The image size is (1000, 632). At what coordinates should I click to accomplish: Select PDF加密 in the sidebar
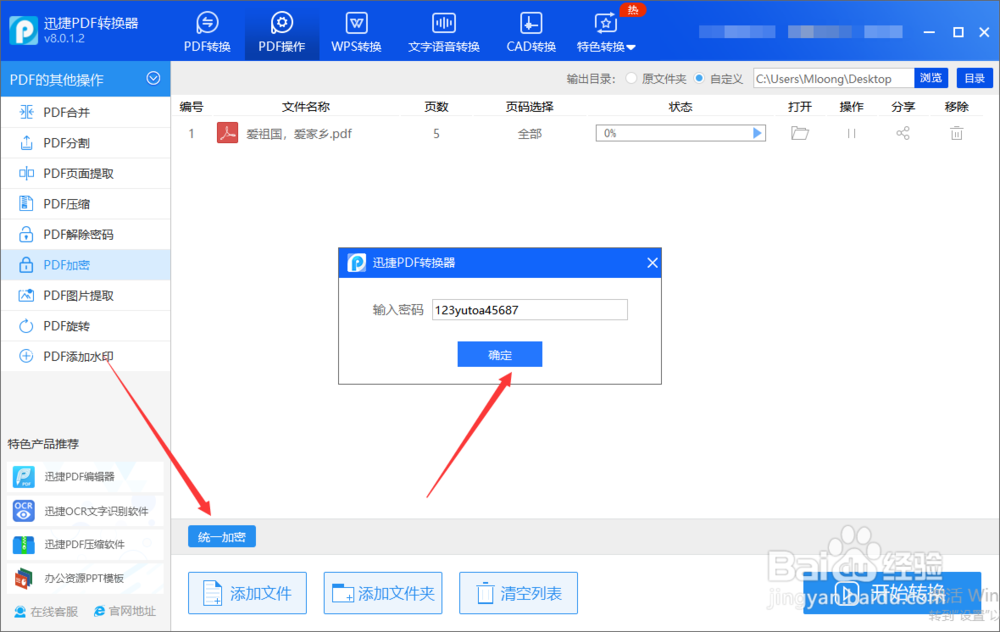[x=85, y=265]
